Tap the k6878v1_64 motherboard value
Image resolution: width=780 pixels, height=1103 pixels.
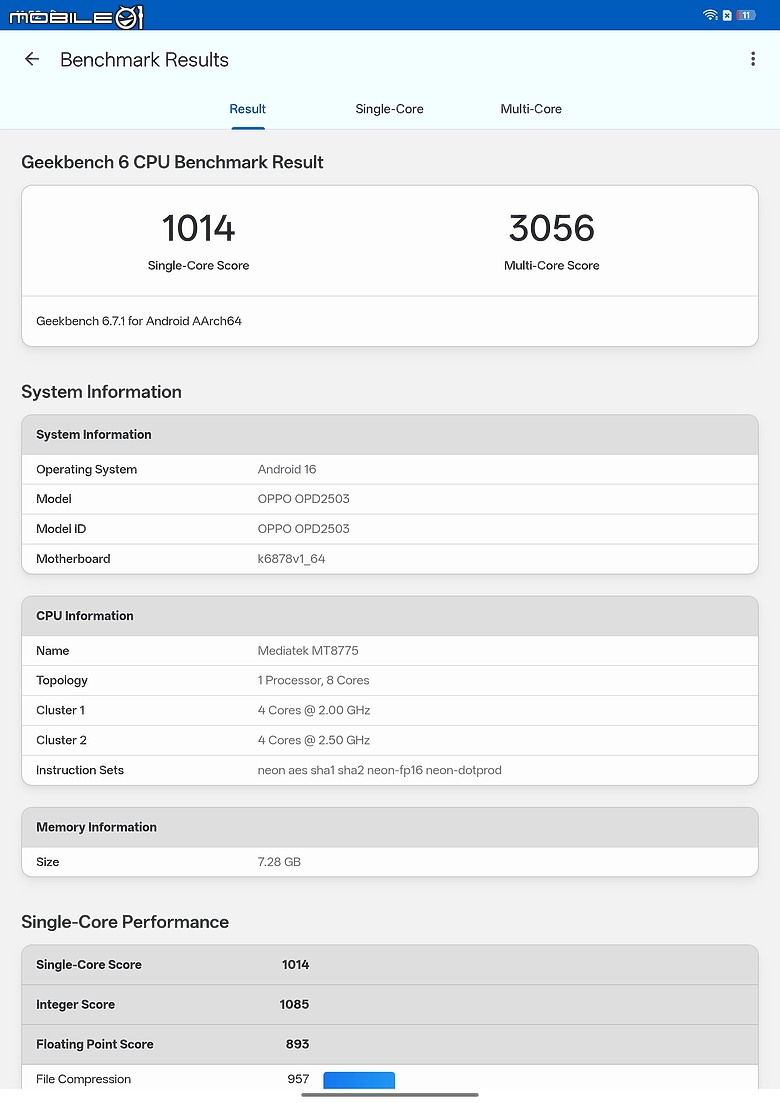coord(291,559)
